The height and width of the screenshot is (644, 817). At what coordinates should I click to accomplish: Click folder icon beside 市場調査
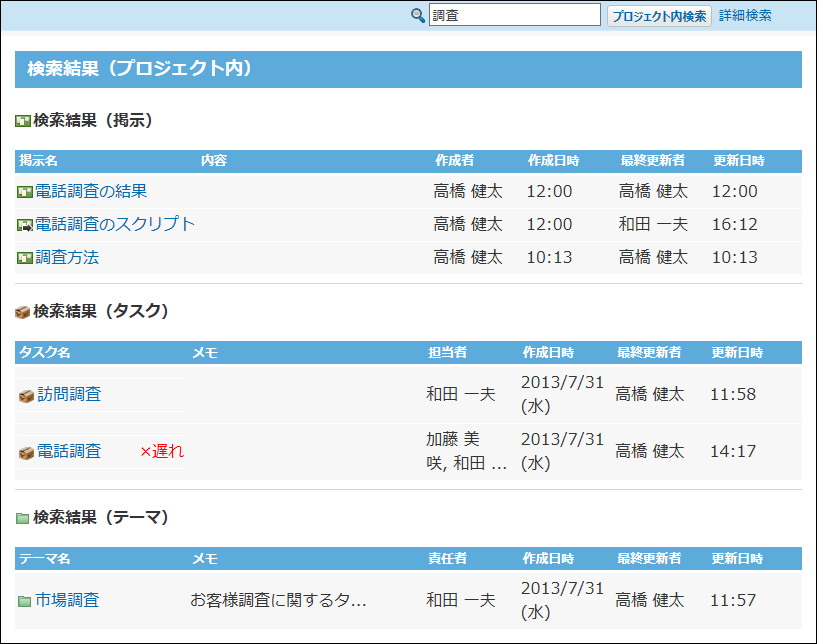click(25, 602)
